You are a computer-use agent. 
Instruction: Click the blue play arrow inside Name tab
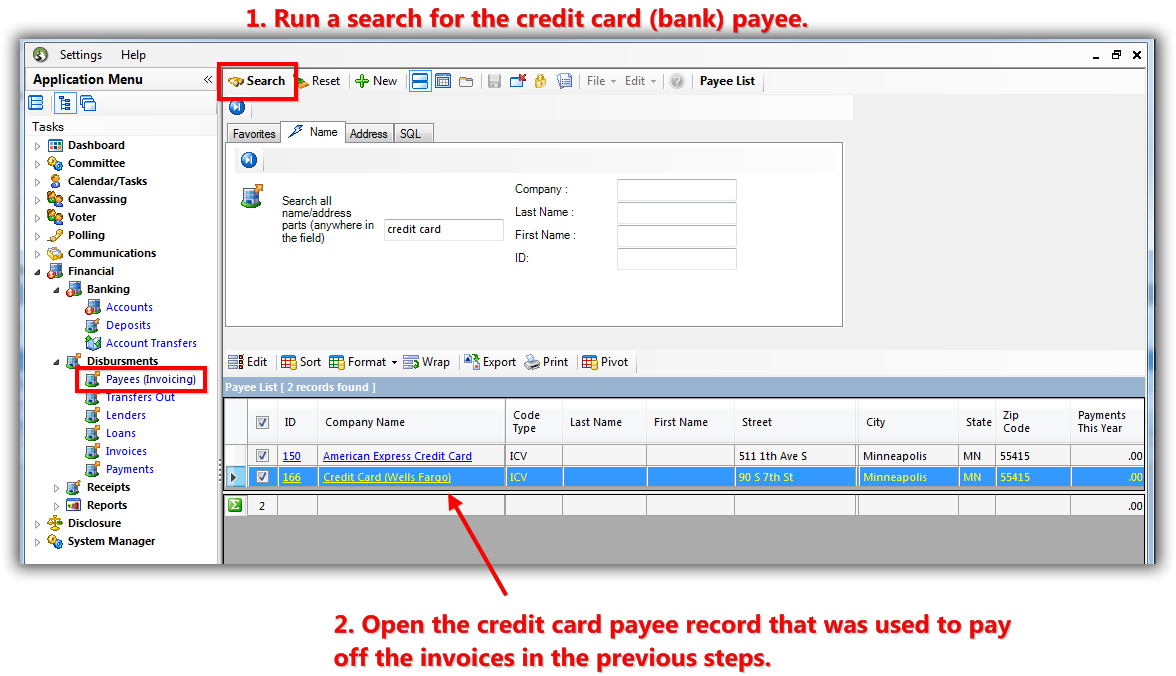tap(249, 160)
